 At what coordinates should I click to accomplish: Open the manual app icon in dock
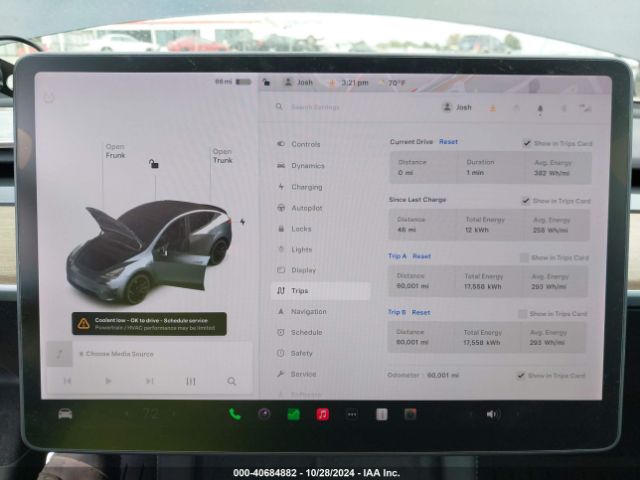pos(381,415)
